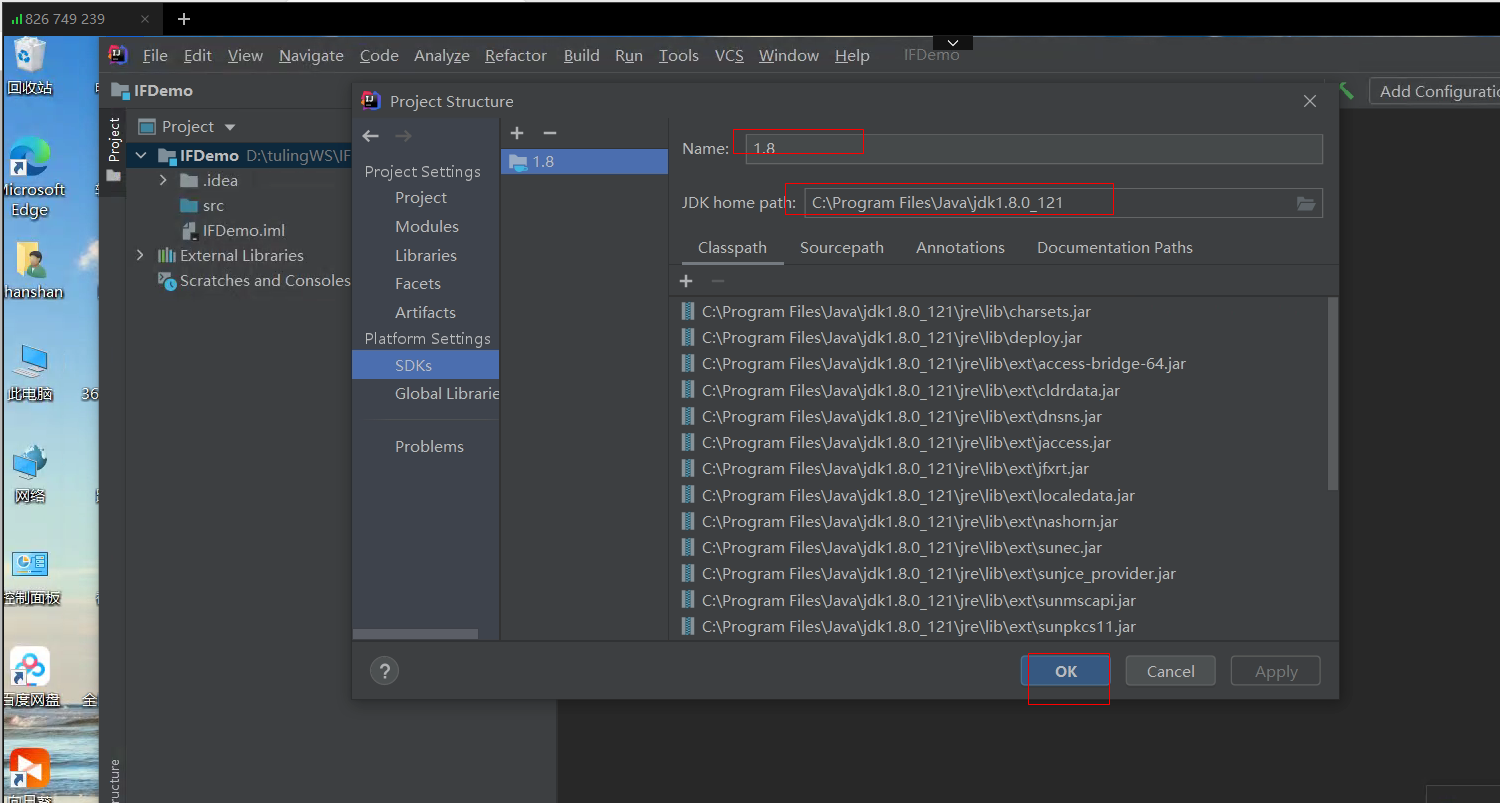The height and width of the screenshot is (803, 1500).
Task: Add a classpath entry with the plus icon under Classpath
Action: click(686, 281)
